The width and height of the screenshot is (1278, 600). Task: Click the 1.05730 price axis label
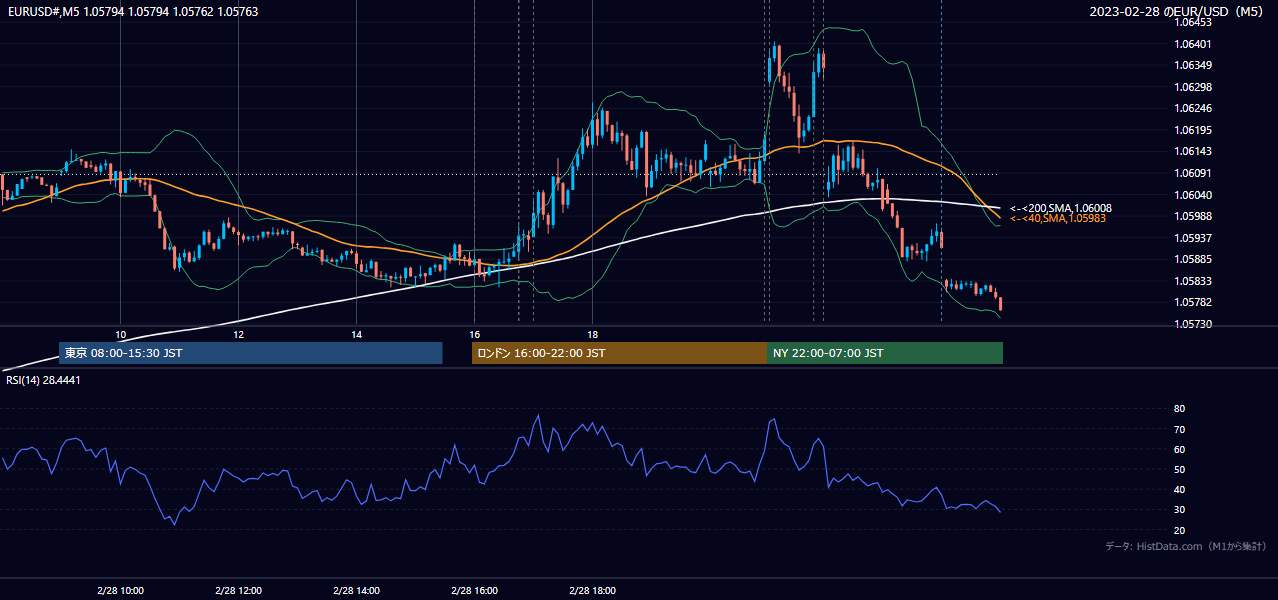pos(1193,324)
